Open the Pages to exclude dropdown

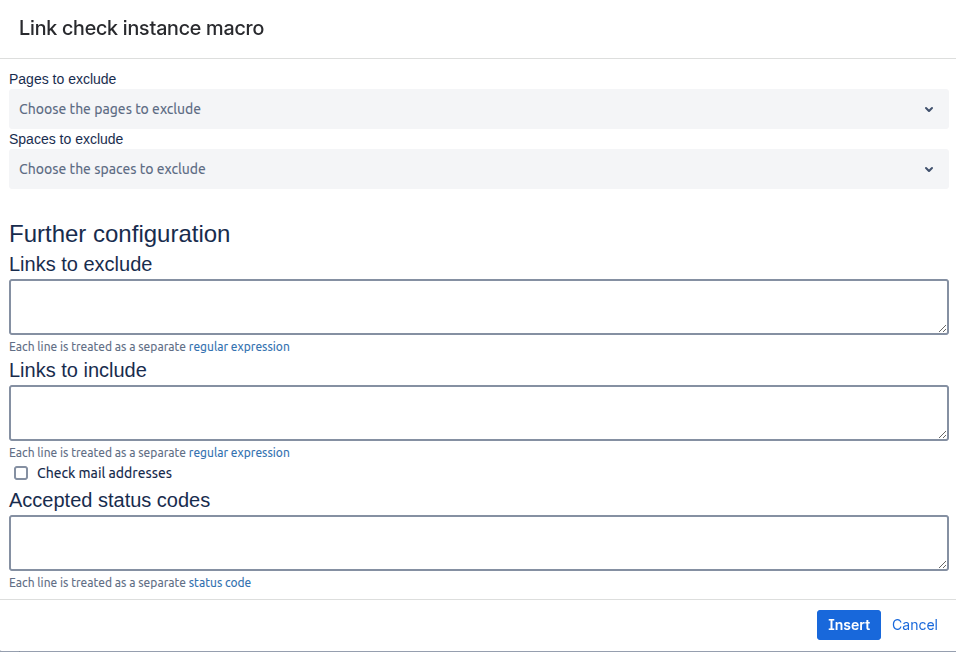tap(470, 109)
